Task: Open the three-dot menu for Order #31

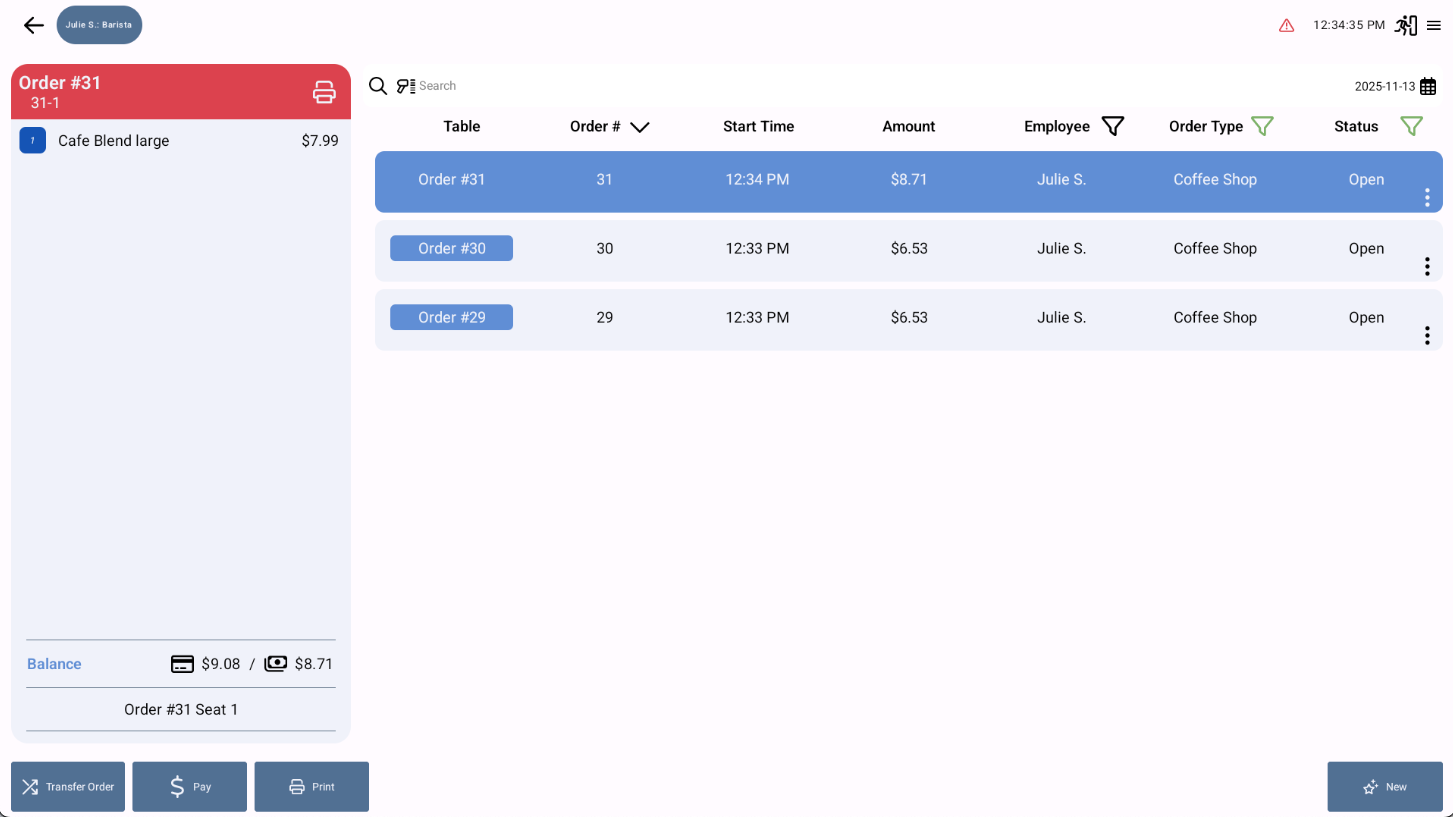Action: [1427, 198]
